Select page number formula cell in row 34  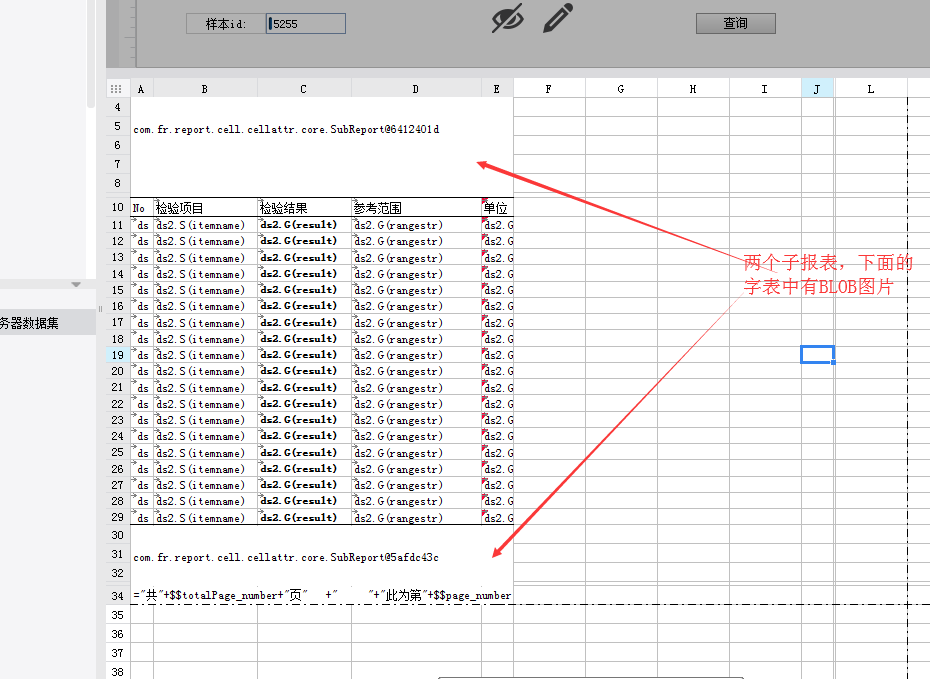click(321, 595)
